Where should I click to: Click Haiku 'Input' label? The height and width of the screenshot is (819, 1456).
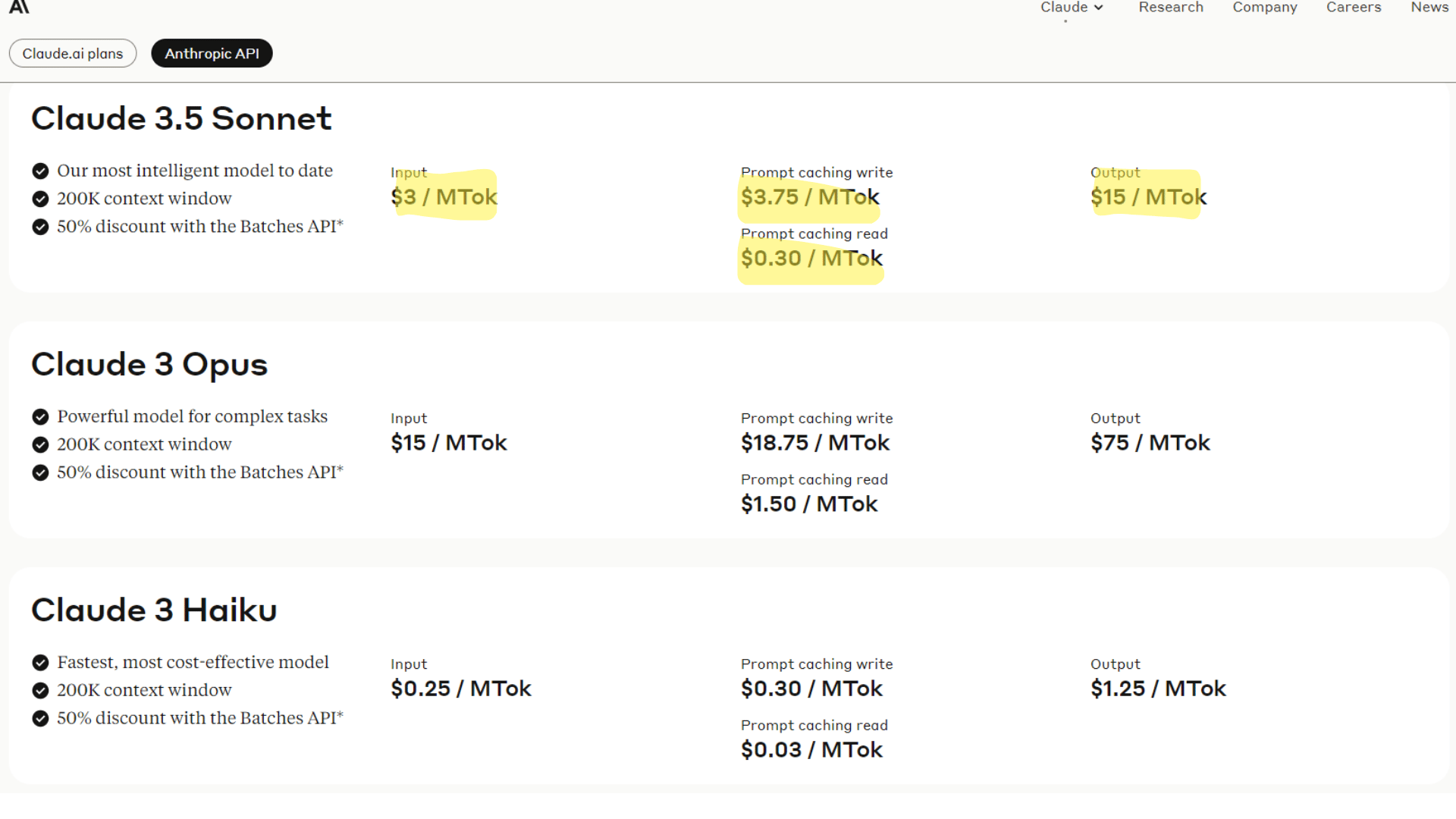(x=409, y=664)
